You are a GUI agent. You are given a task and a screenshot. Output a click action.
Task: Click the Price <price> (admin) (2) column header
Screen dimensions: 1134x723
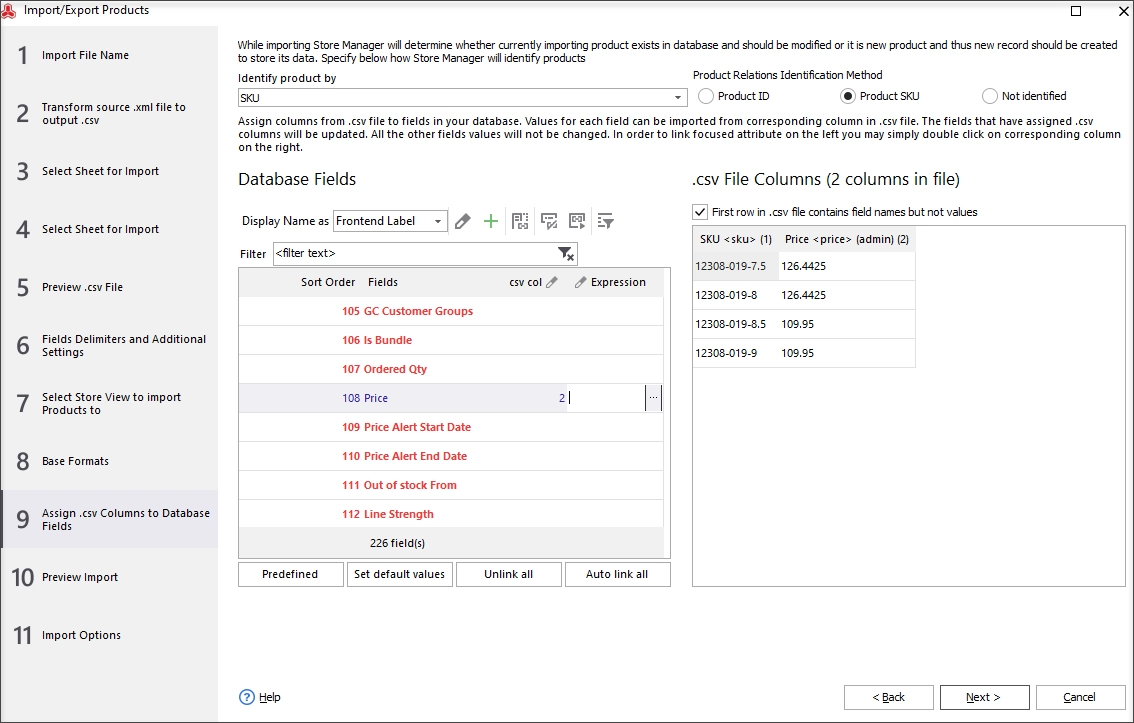click(847, 239)
